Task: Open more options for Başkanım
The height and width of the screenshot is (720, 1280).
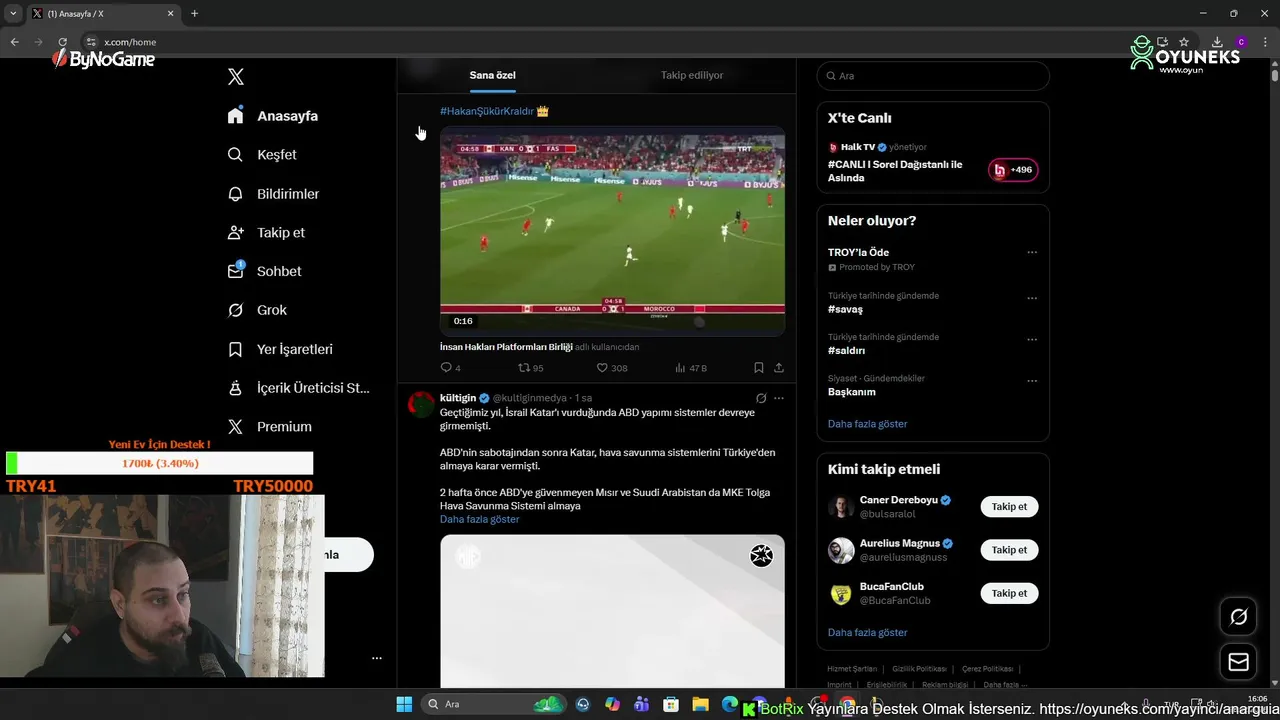Action: (x=1032, y=381)
